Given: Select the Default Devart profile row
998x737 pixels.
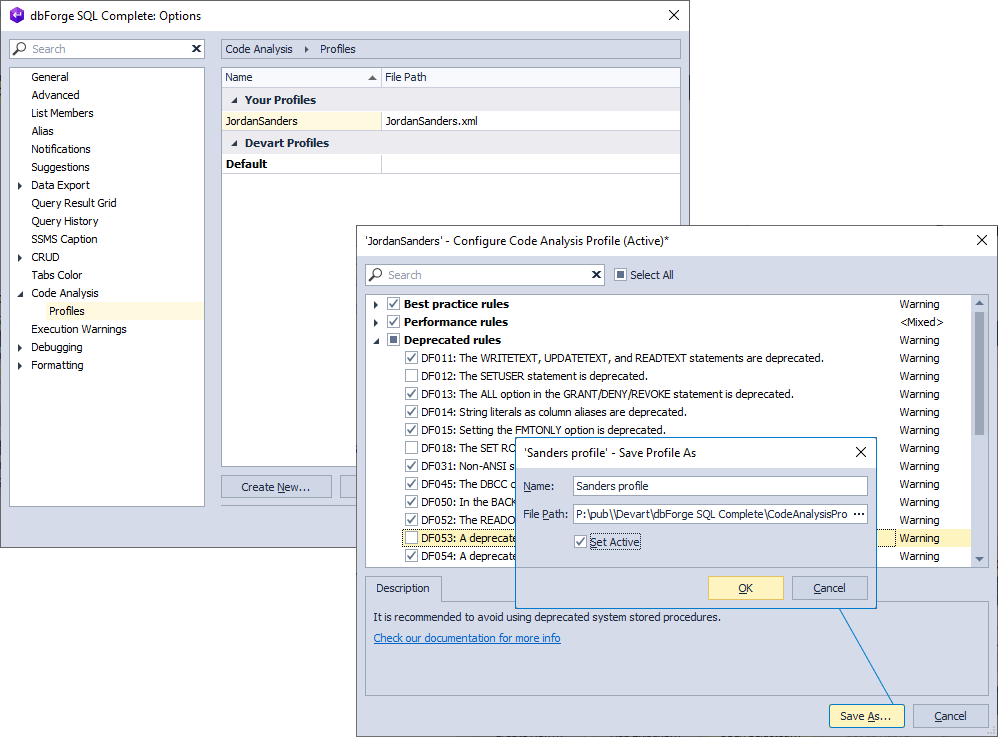Looking at the screenshot, I should click(x=451, y=164).
